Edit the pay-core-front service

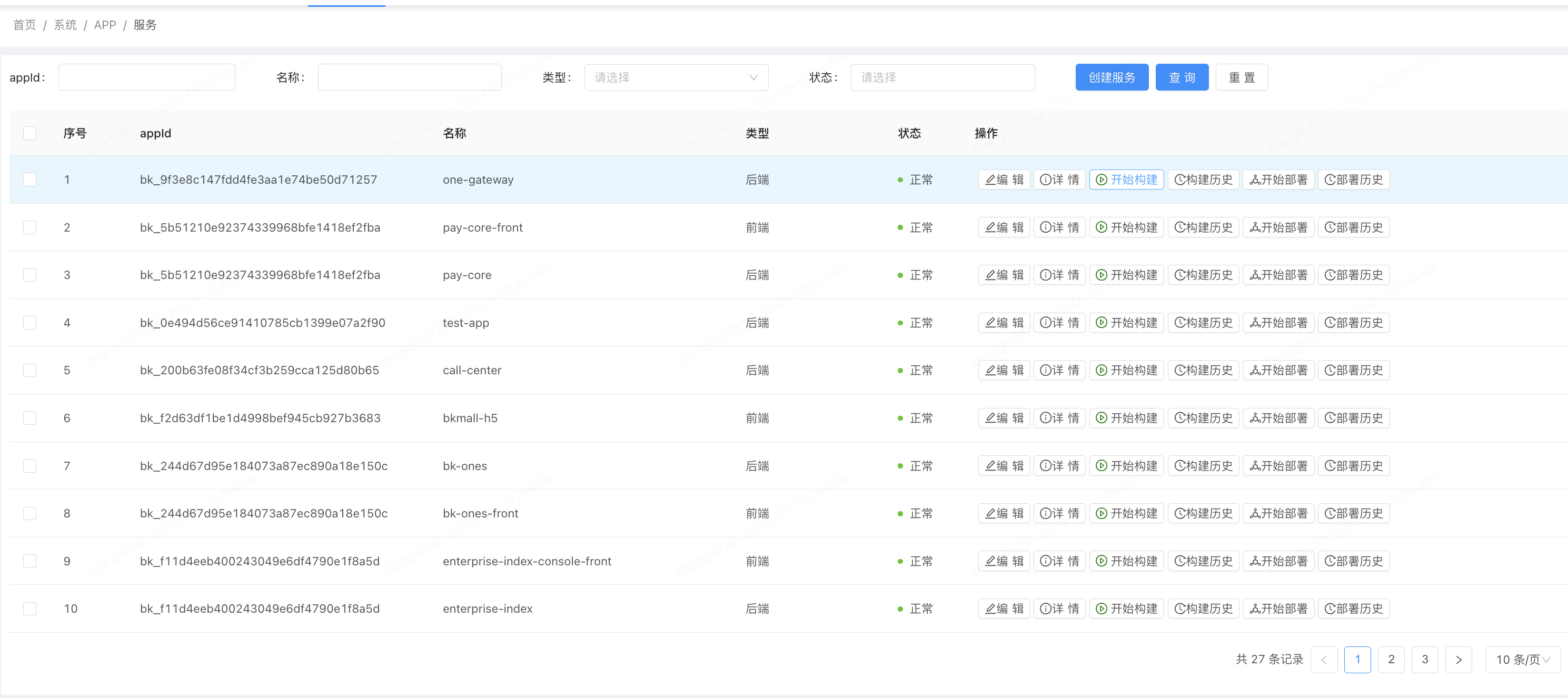coord(1004,227)
